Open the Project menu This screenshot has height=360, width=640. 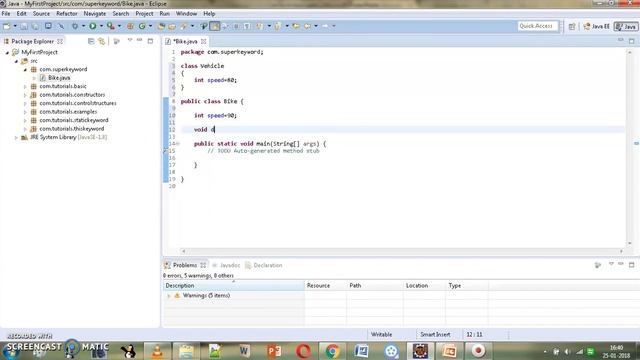144,13
